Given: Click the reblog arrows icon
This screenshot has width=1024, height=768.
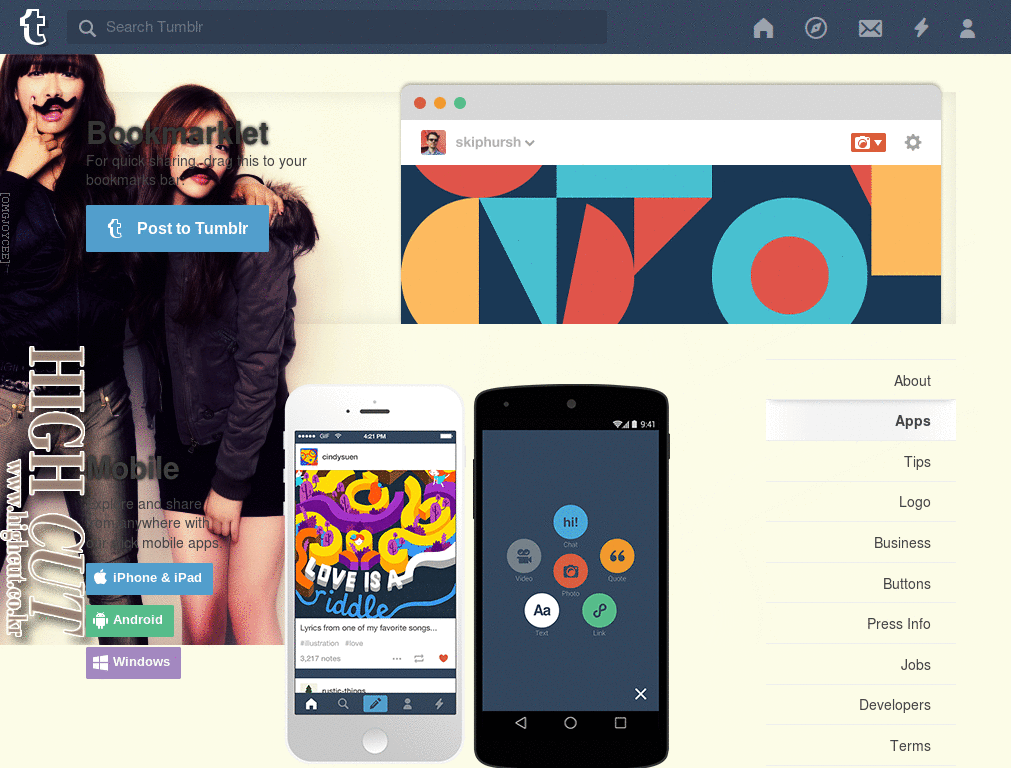Looking at the screenshot, I should (x=419, y=658).
